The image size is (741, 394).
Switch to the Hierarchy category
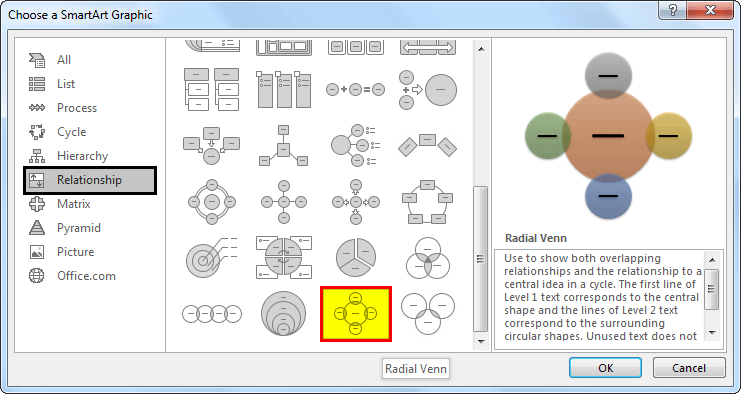point(82,156)
